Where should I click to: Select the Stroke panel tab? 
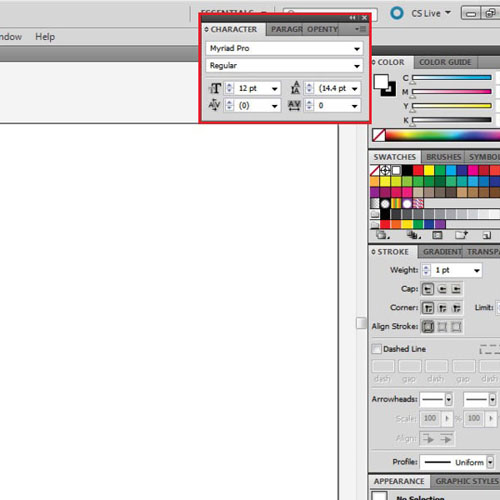393,252
